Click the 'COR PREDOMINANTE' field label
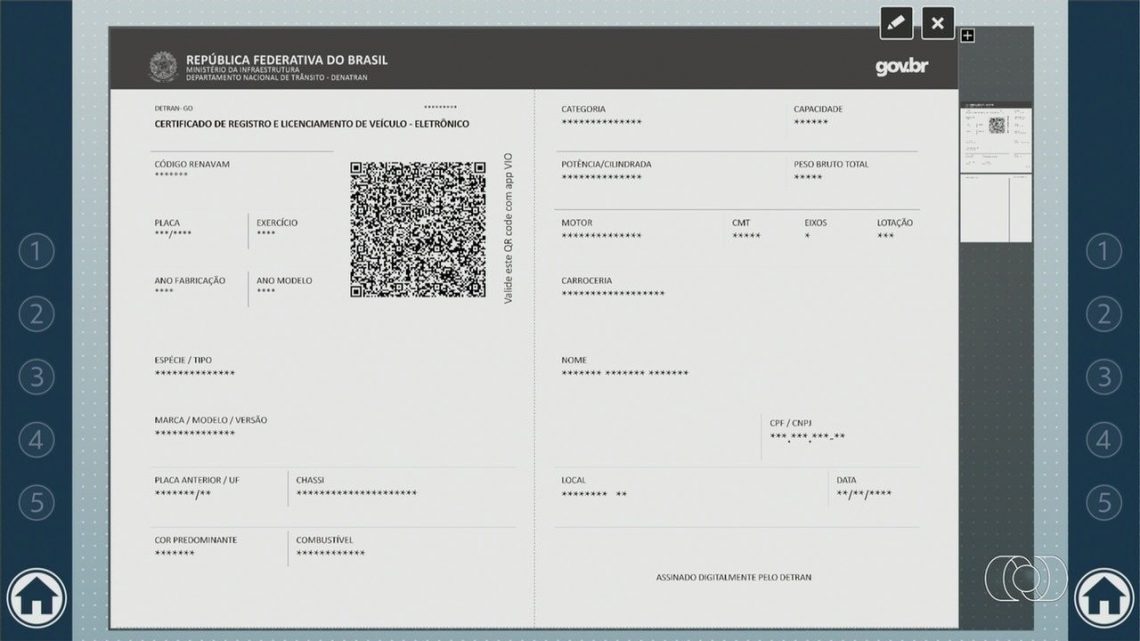This screenshot has height=641, width=1140. tap(196, 540)
